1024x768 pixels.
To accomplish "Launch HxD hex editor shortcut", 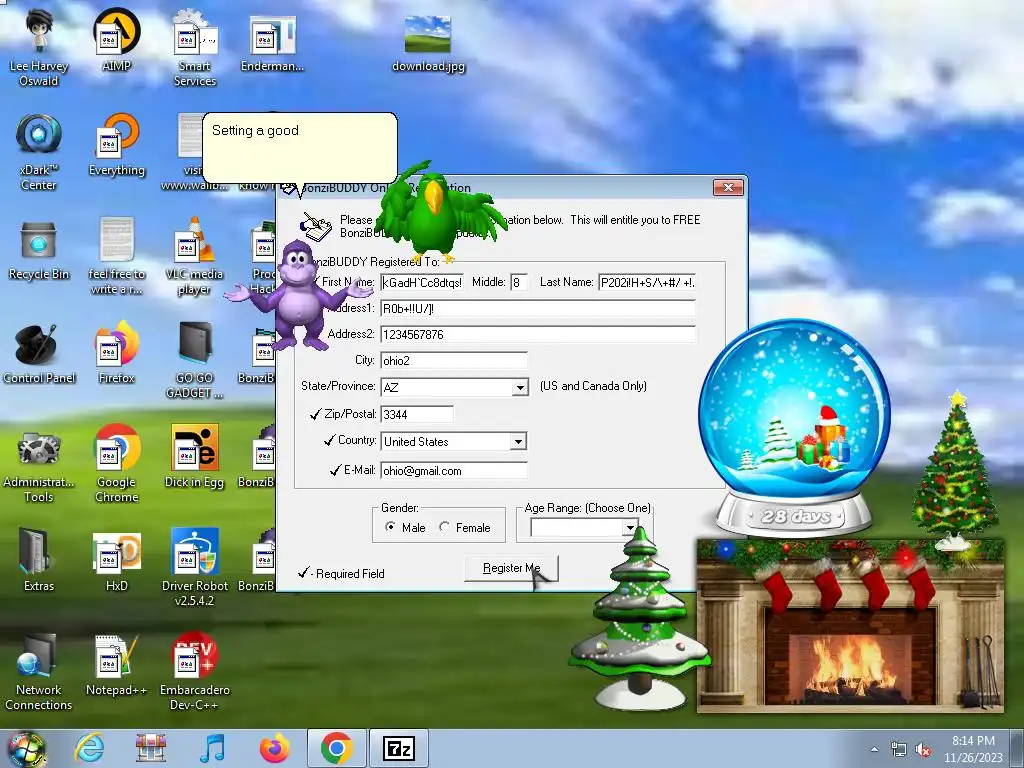I will 116,560.
